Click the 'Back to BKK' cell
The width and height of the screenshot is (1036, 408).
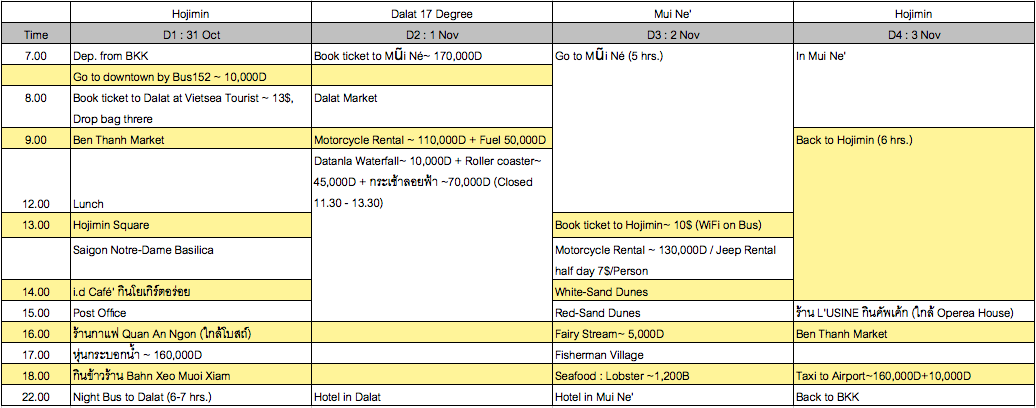pos(914,396)
